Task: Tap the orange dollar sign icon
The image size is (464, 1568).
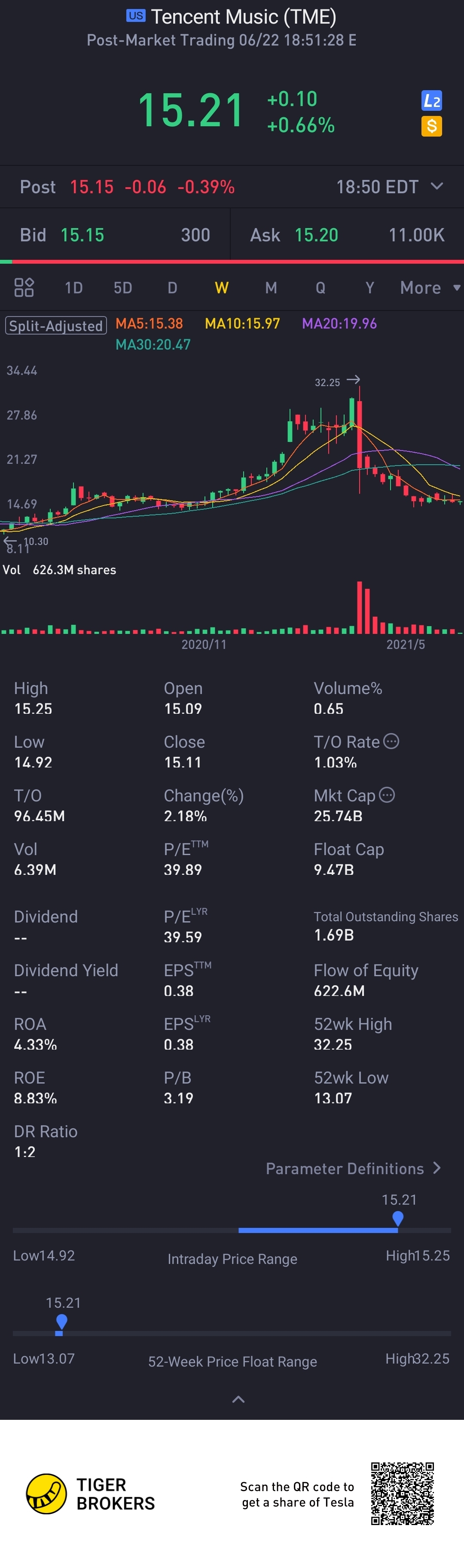Action: 431,127
